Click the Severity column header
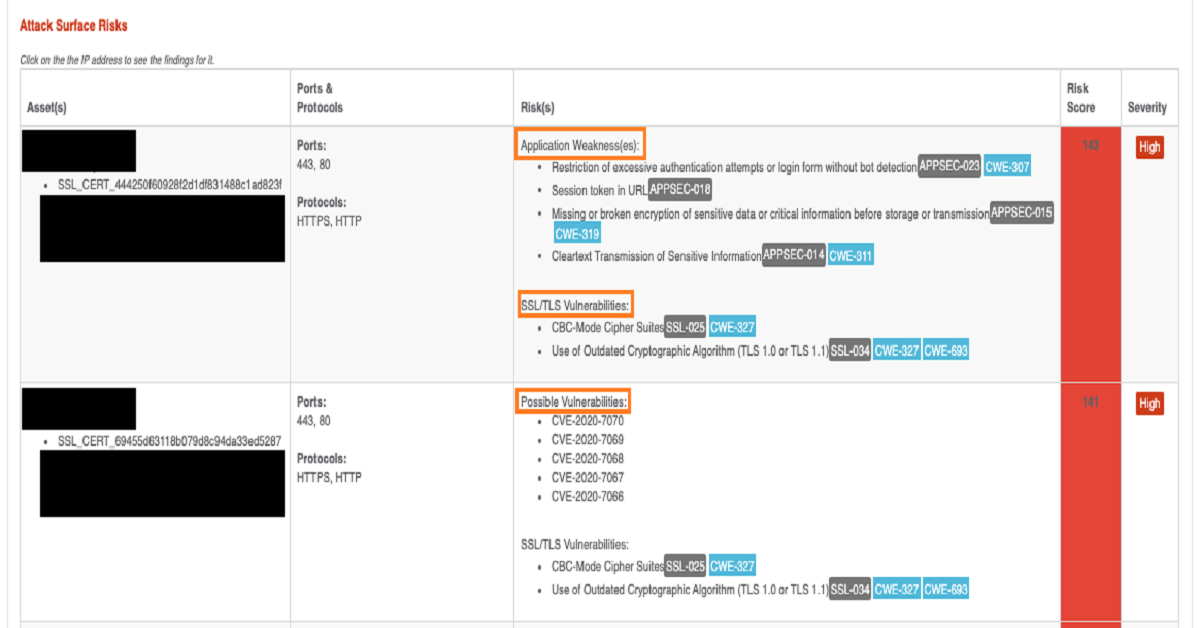Image resolution: width=1200 pixels, height=628 pixels. coord(1147,108)
